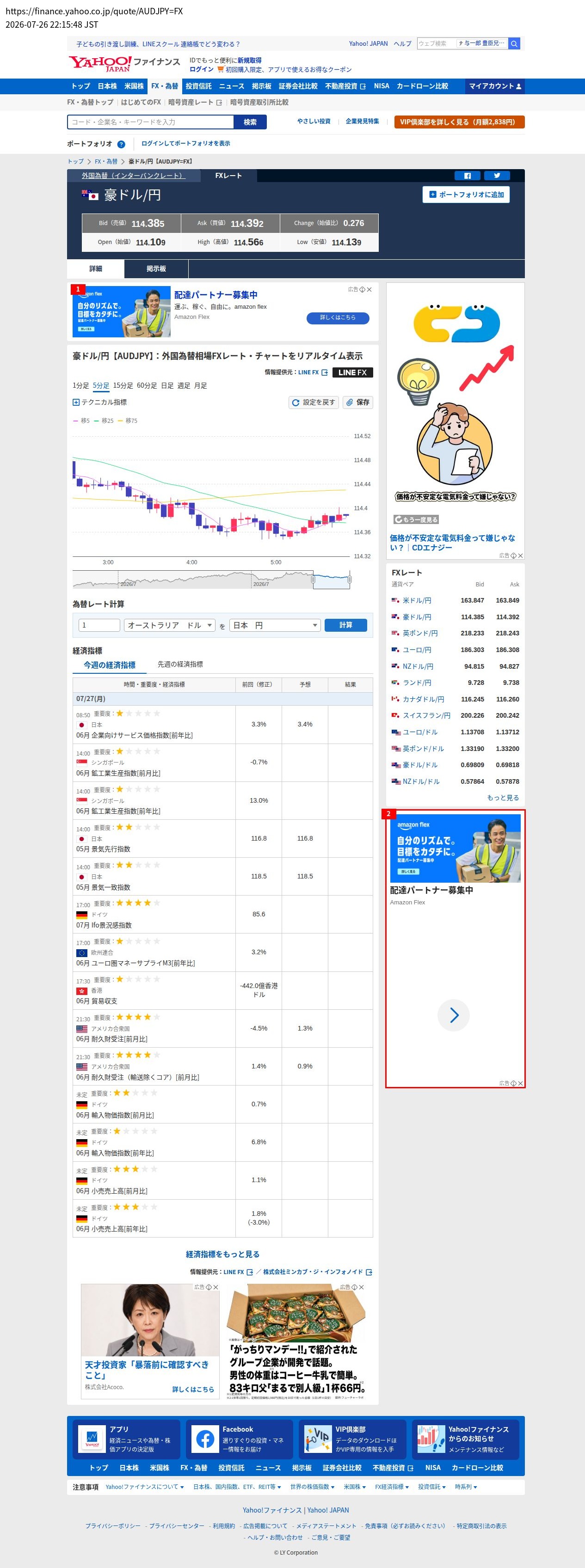585x1568 pixels.
Task: Grab the right chart range slider handle
Action: pyautogui.click(x=350, y=580)
